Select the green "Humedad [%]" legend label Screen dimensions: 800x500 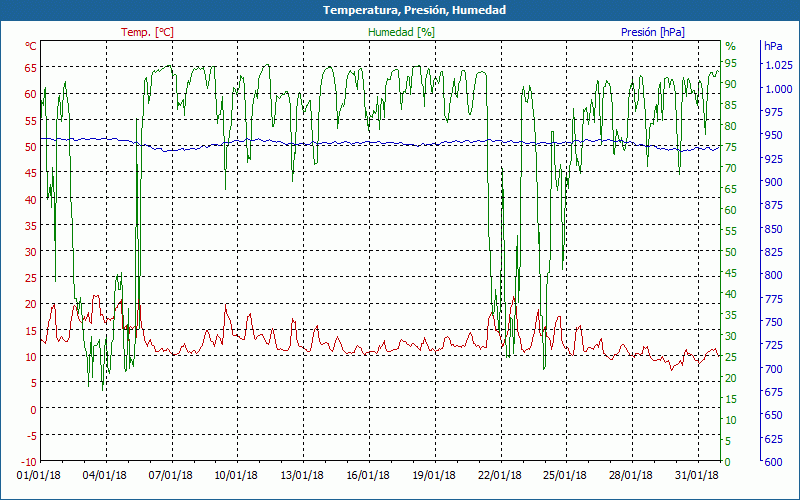(401, 32)
